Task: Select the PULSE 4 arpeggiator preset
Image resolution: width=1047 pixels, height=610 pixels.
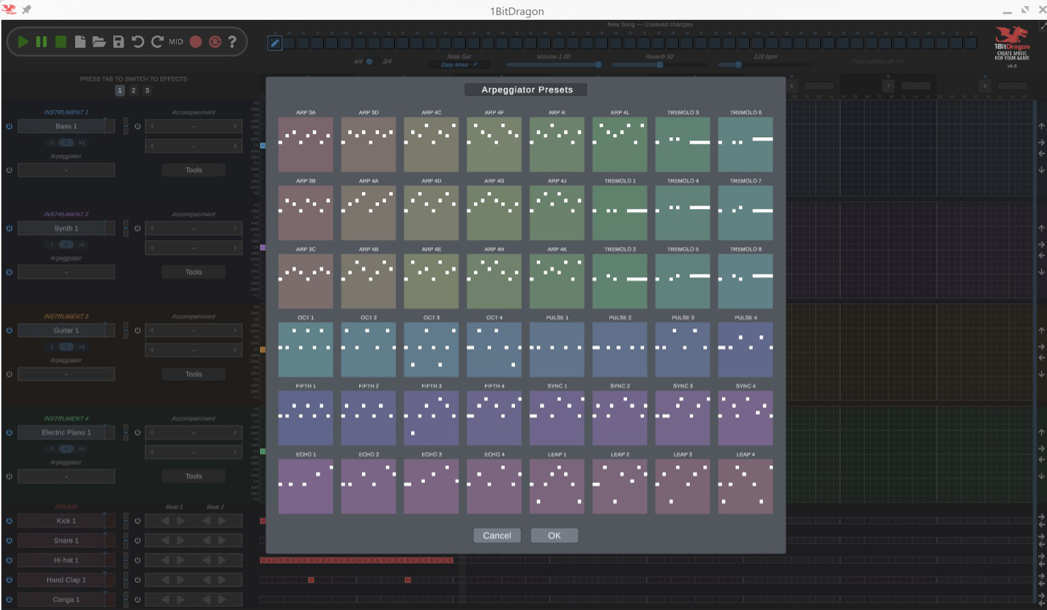Action: pyautogui.click(x=745, y=349)
